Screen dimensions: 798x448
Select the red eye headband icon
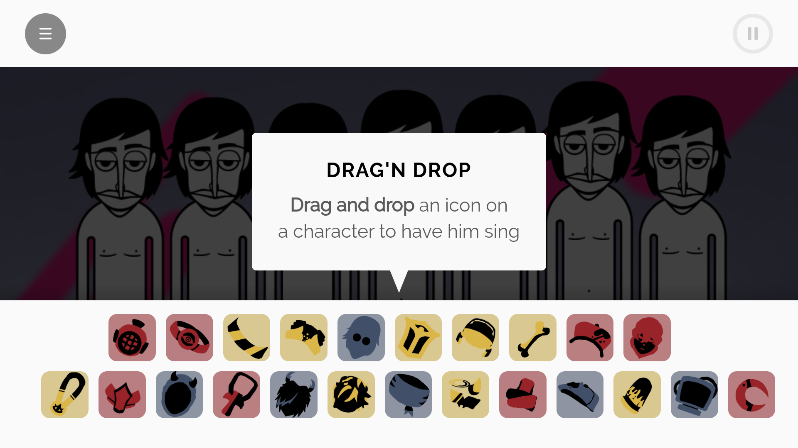point(189,338)
